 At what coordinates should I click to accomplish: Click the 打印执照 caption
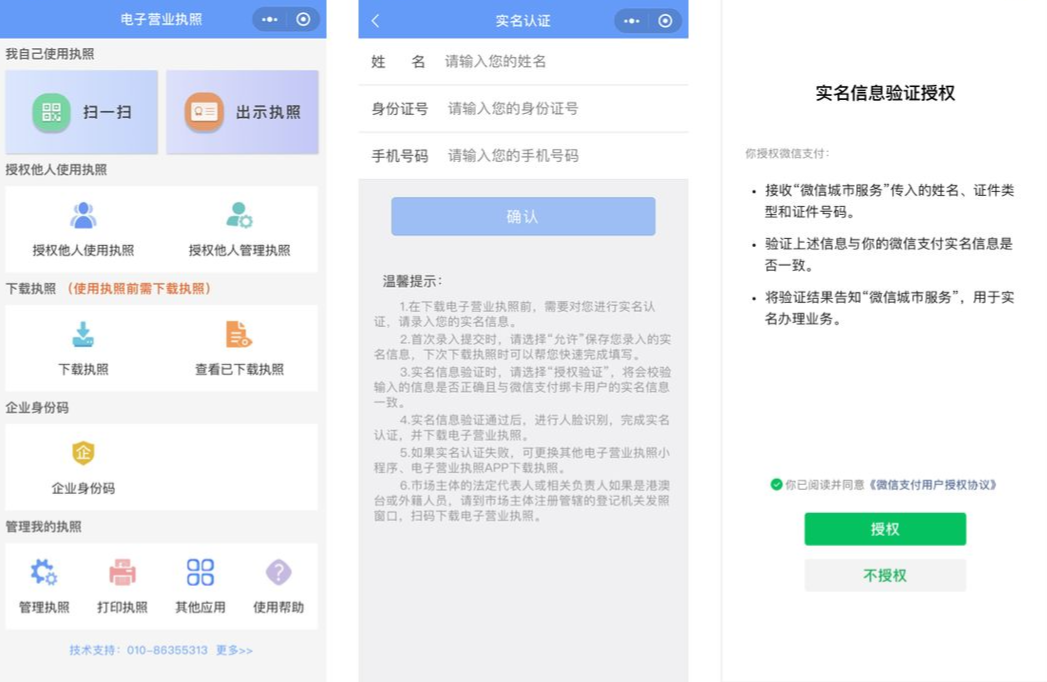[x=122, y=607]
